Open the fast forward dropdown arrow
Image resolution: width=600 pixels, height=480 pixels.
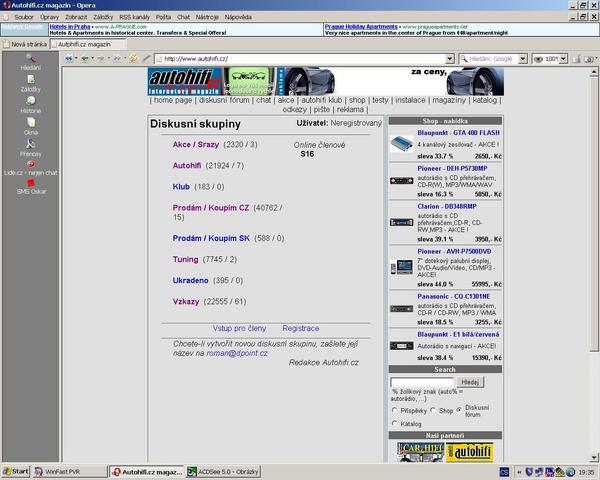point(125,59)
